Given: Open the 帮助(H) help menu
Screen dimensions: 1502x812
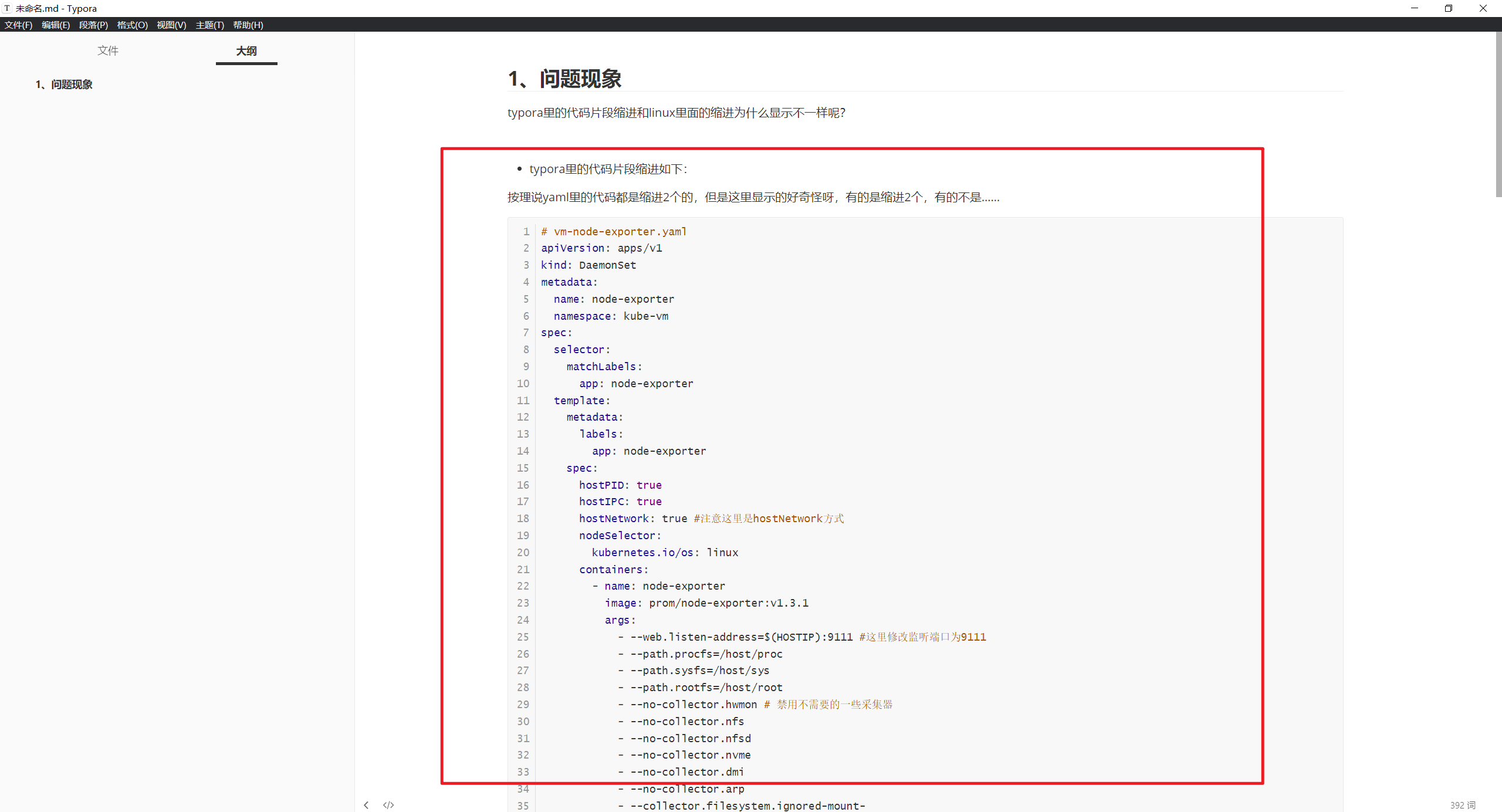Looking at the screenshot, I should [x=248, y=25].
